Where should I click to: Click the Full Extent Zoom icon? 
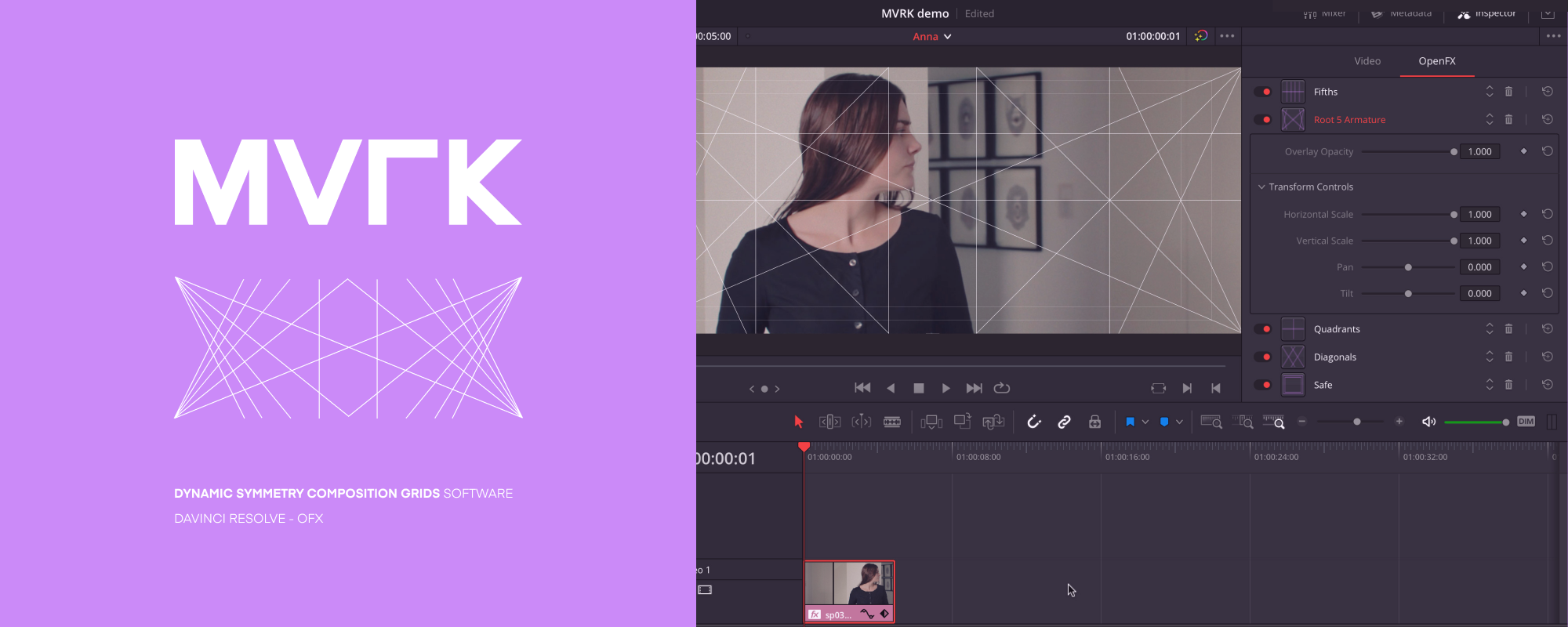pos(1211,422)
